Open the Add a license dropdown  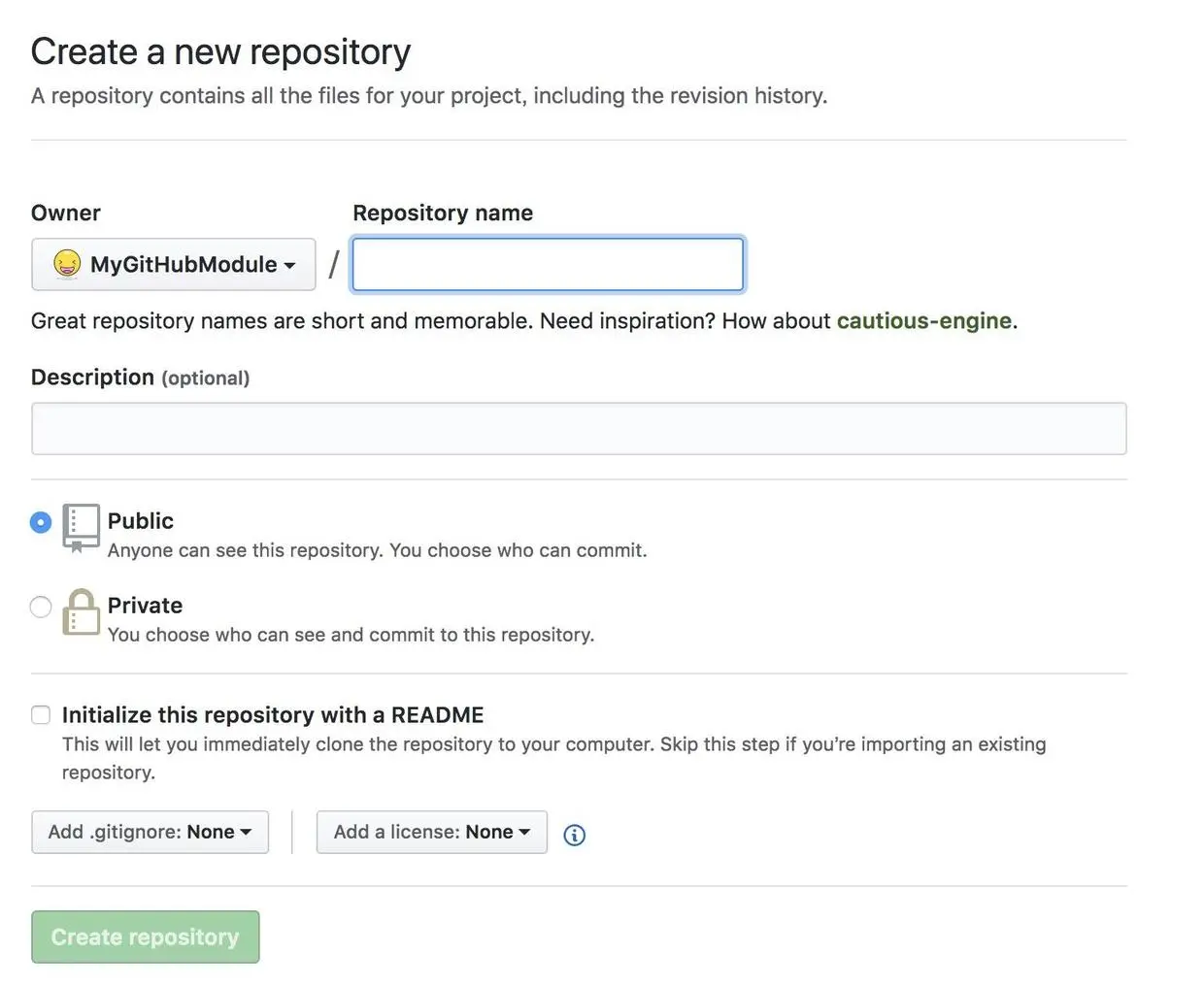(x=431, y=832)
